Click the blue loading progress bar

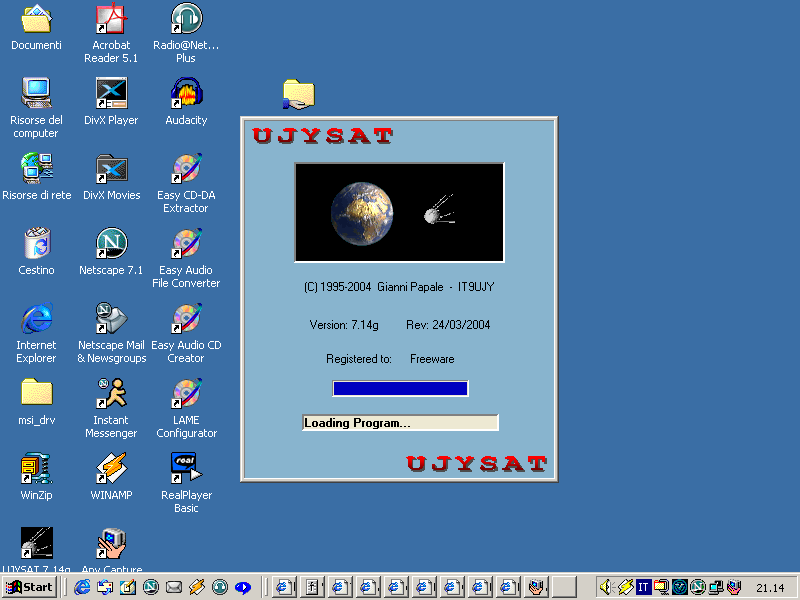point(401,388)
